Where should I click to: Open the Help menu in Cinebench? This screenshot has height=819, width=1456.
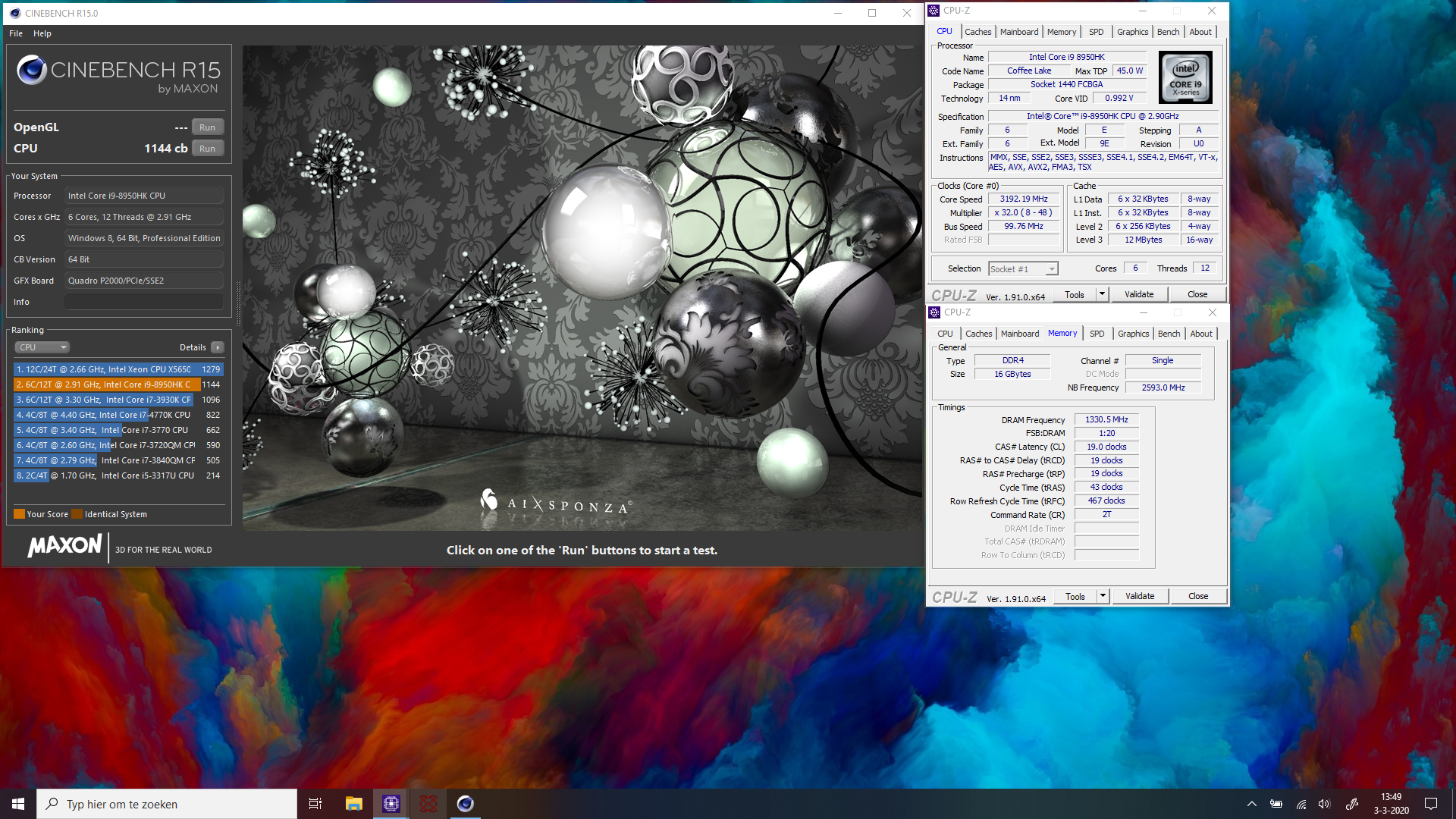(42, 33)
